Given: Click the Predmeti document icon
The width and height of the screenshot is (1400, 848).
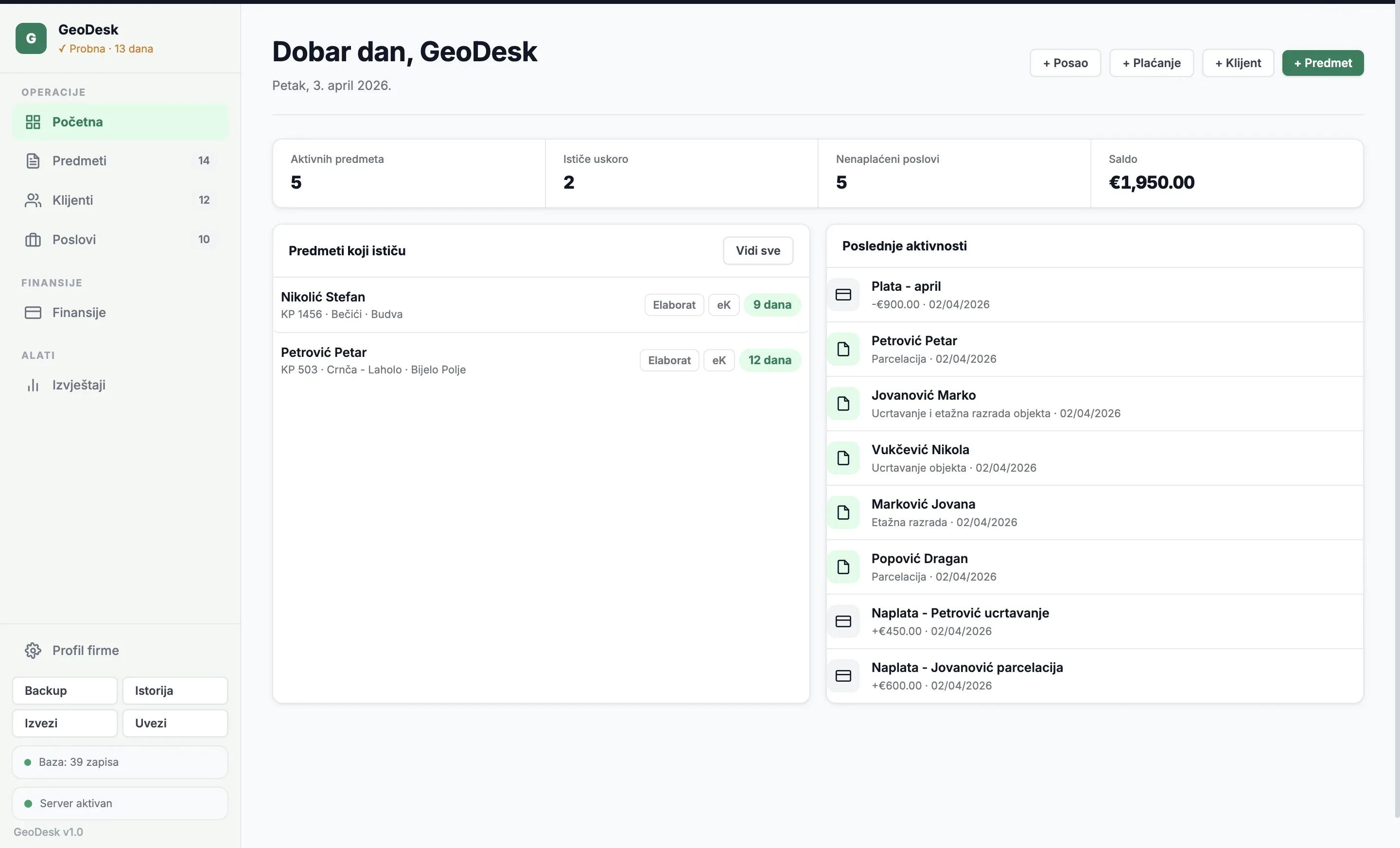Looking at the screenshot, I should (33, 161).
